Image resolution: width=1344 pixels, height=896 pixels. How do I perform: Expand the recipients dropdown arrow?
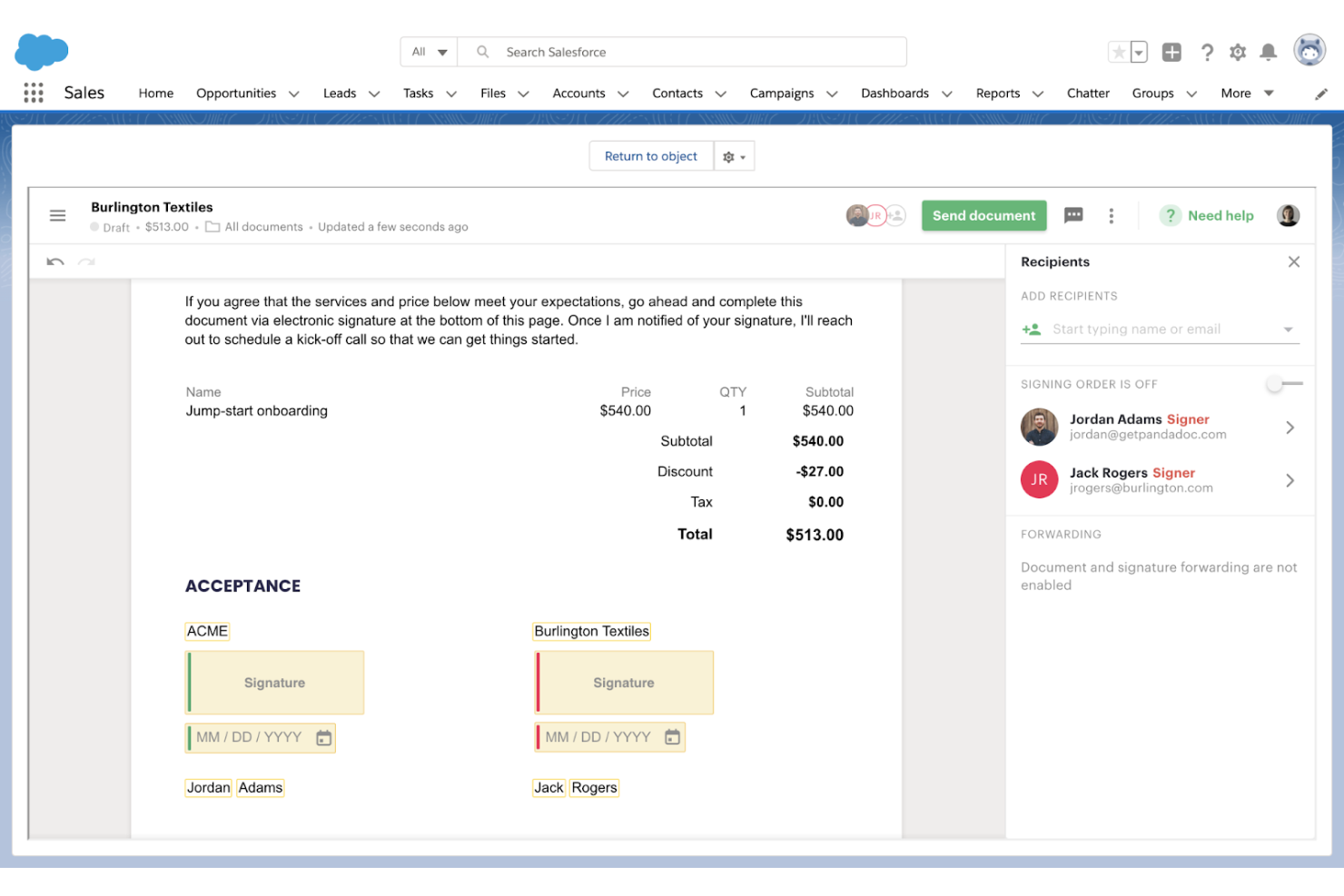1289,329
